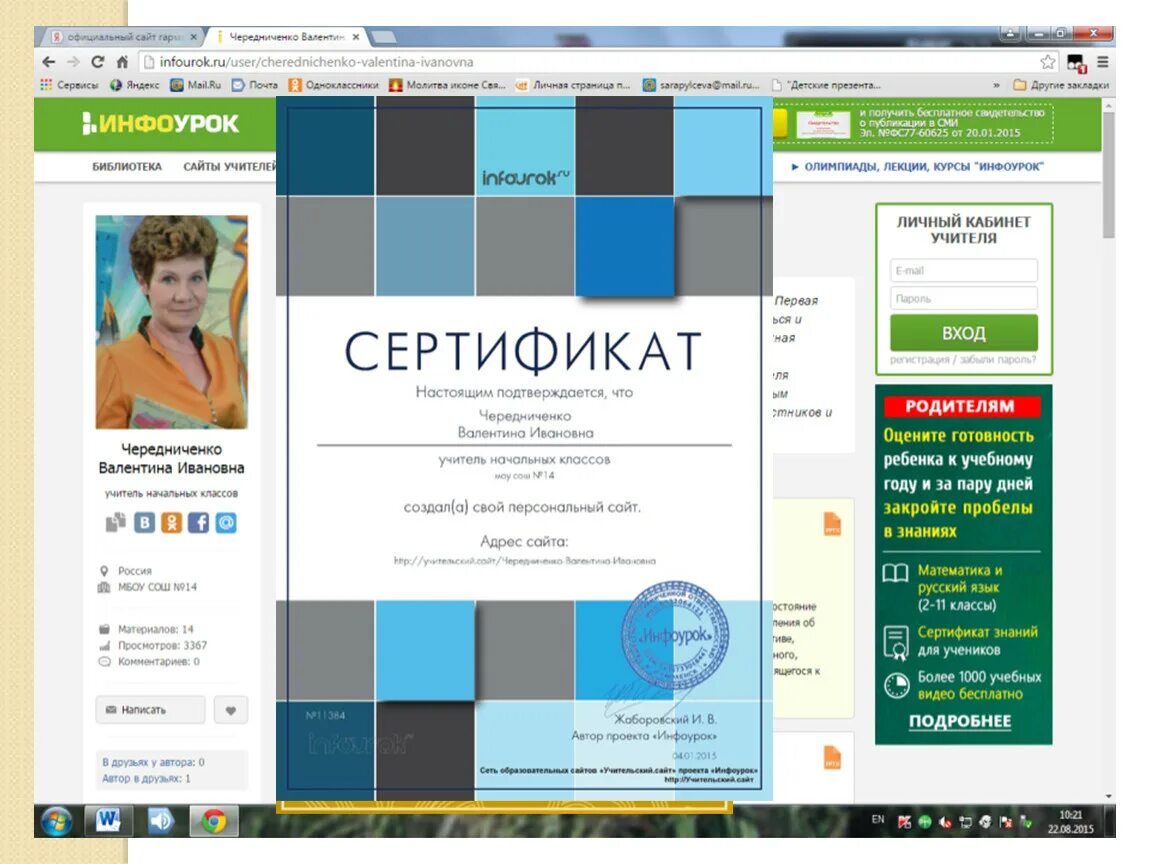Screen dimensions: 1150x864
Task: Open Молитва иконе bookmark
Action: point(447,85)
